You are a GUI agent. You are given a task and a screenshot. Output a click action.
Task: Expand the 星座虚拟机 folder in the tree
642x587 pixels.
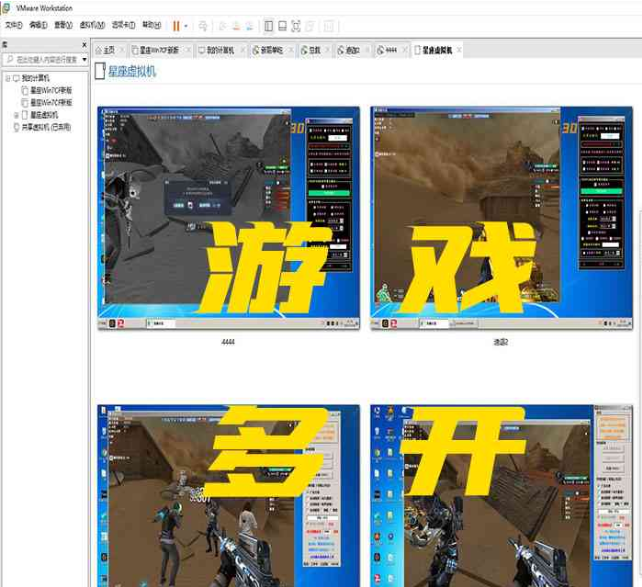click(x=16, y=115)
